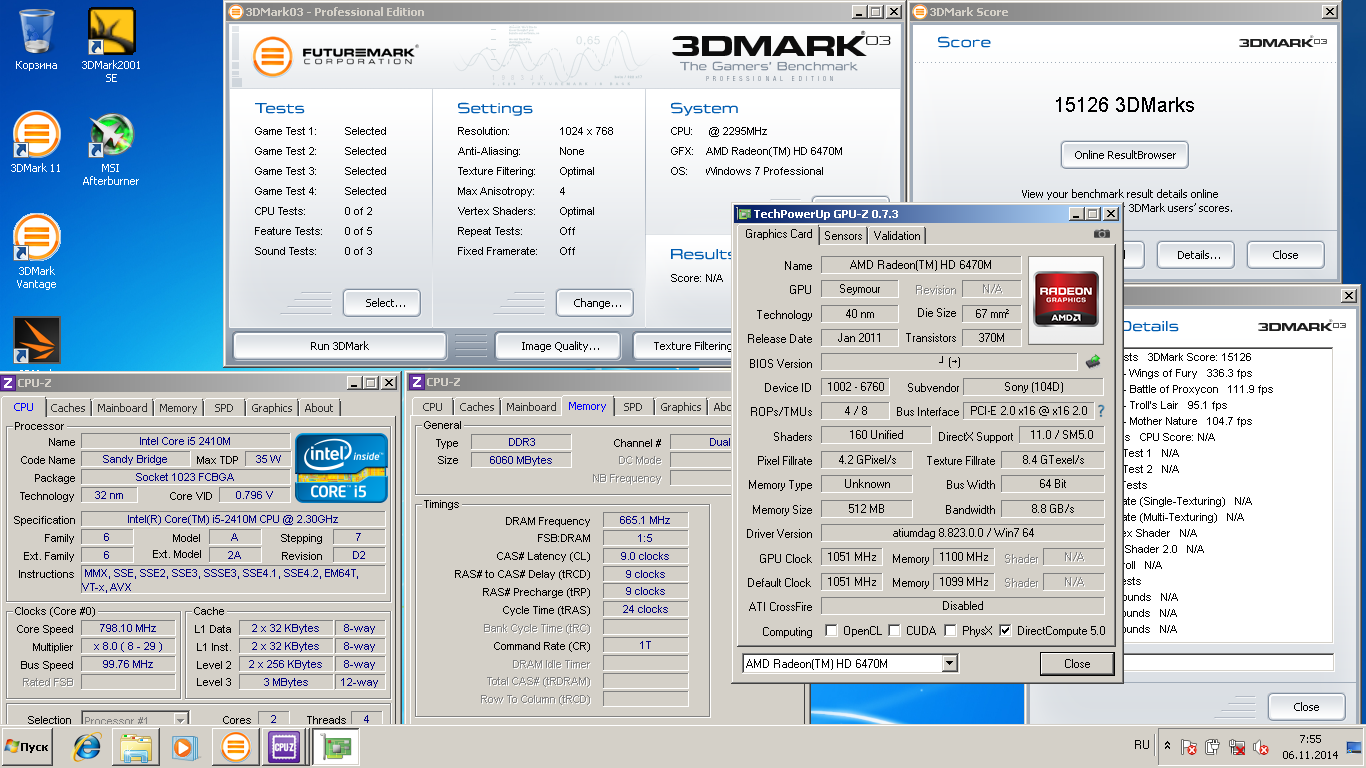Enable the CUDA checkbox in GPU-Z
The height and width of the screenshot is (768, 1366).
point(893,631)
